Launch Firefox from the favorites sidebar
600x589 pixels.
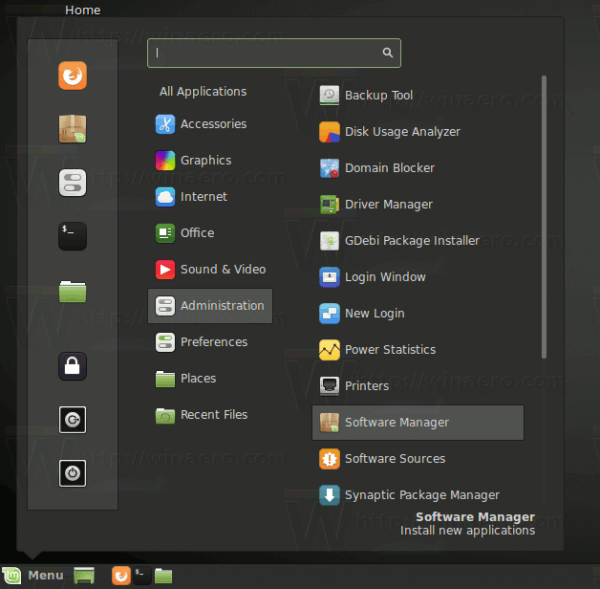click(72, 75)
